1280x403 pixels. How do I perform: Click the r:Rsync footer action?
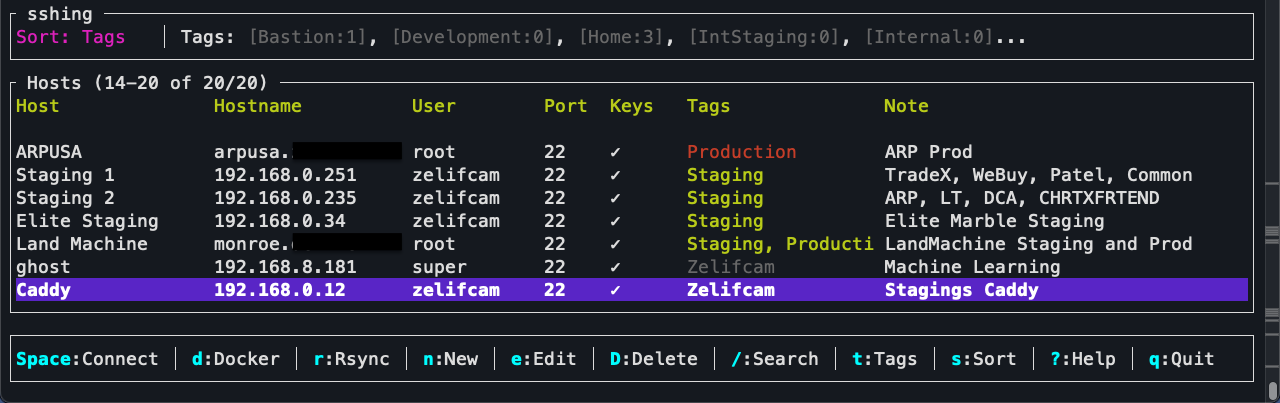click(x=351, y=359)
